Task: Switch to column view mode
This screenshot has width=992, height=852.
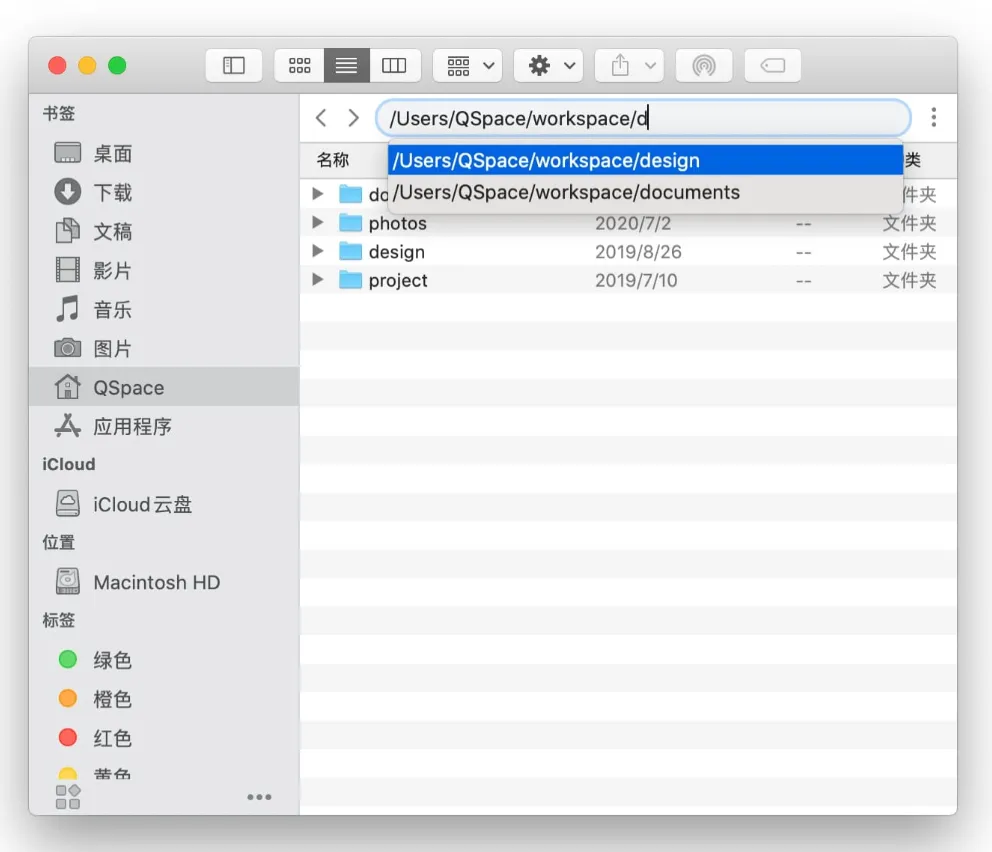Action: 394,65
